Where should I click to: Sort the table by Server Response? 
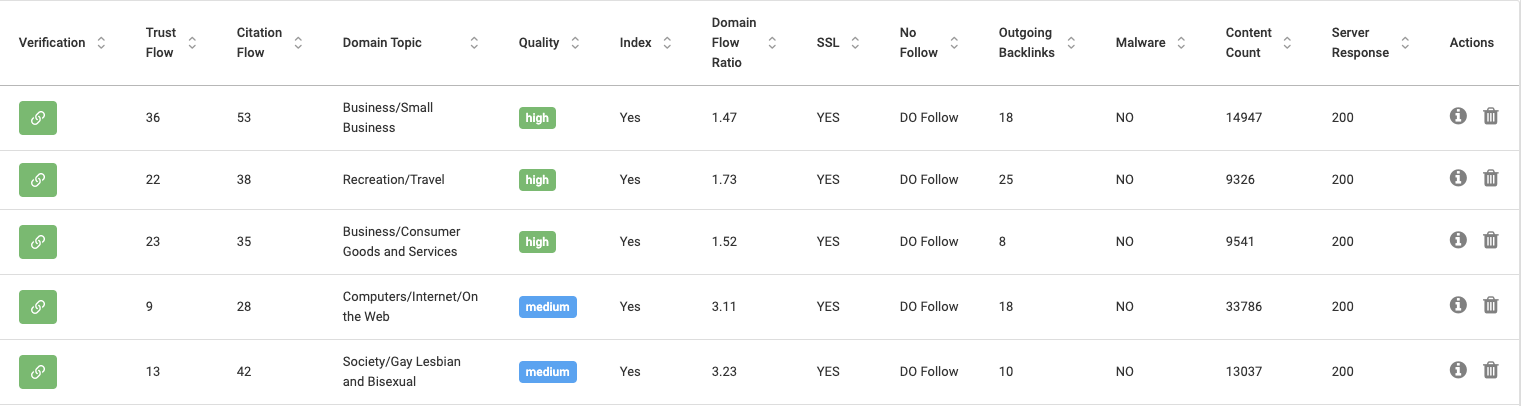coord(1405,43)
